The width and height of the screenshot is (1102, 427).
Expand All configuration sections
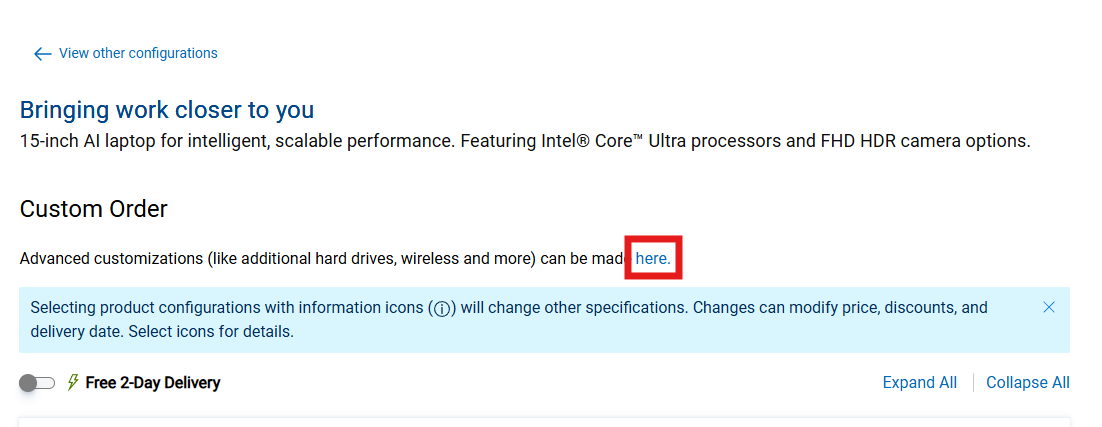coord(919,382)
